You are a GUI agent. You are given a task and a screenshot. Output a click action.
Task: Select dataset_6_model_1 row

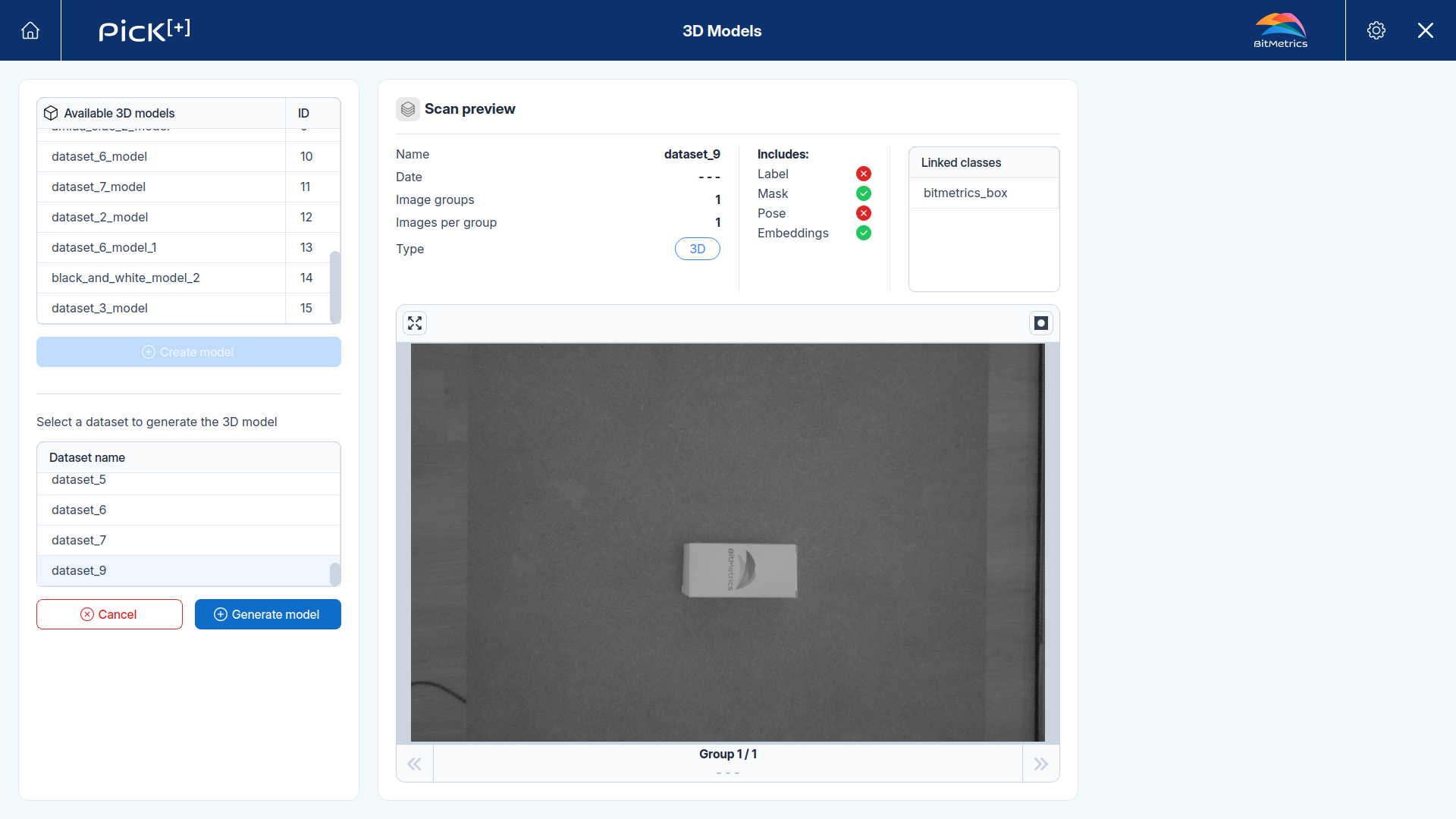point(184,247)
